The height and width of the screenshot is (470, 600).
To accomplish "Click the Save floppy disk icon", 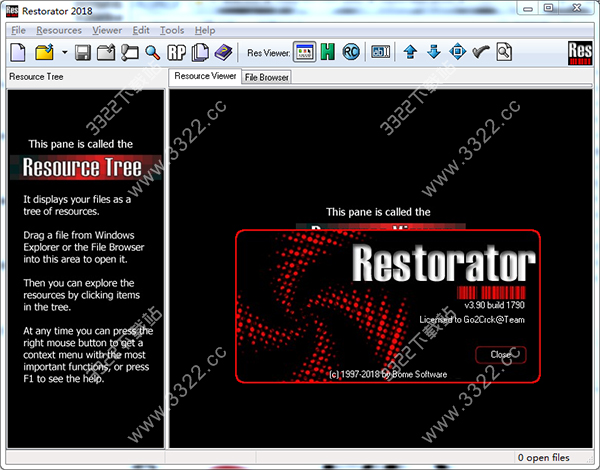I will point(84,52).
